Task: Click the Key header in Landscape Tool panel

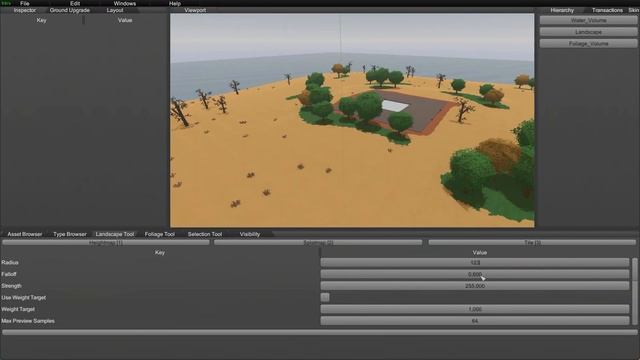Action: coord(160,253)
